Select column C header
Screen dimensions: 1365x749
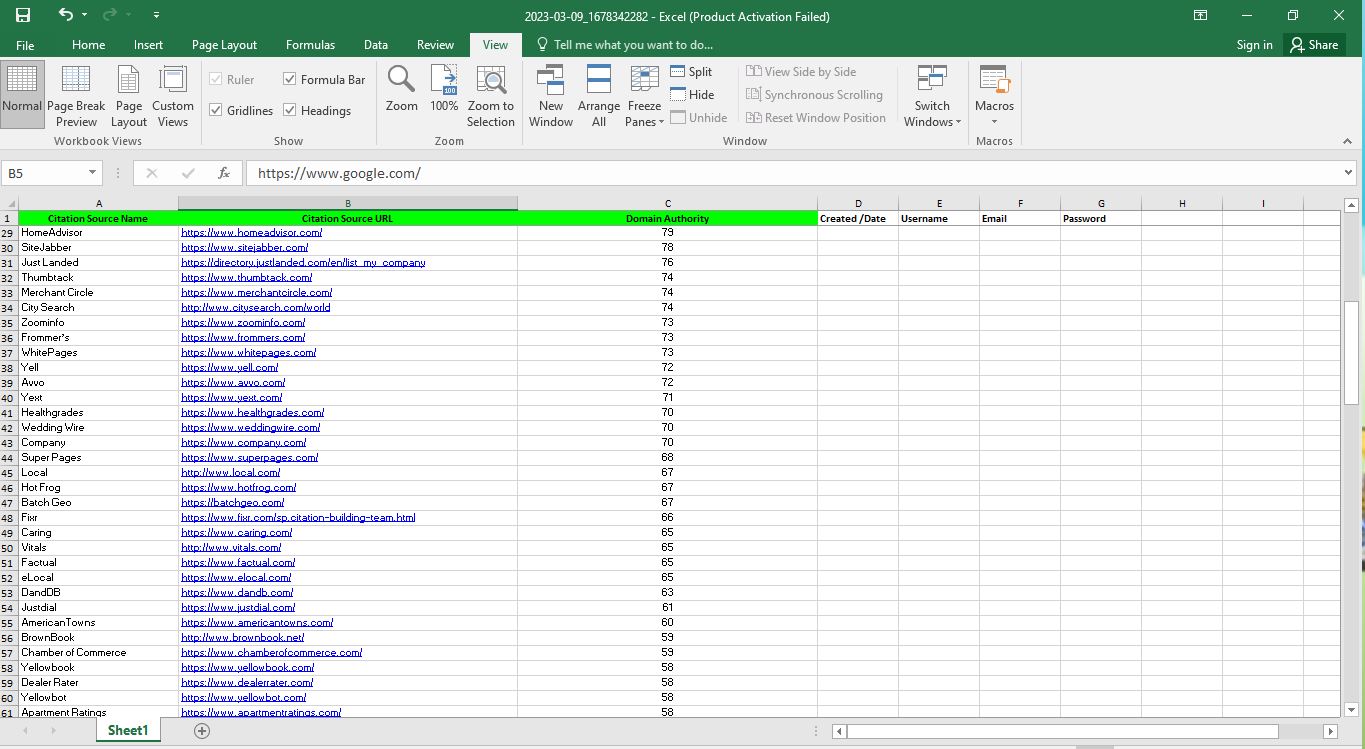click(668, 204)
